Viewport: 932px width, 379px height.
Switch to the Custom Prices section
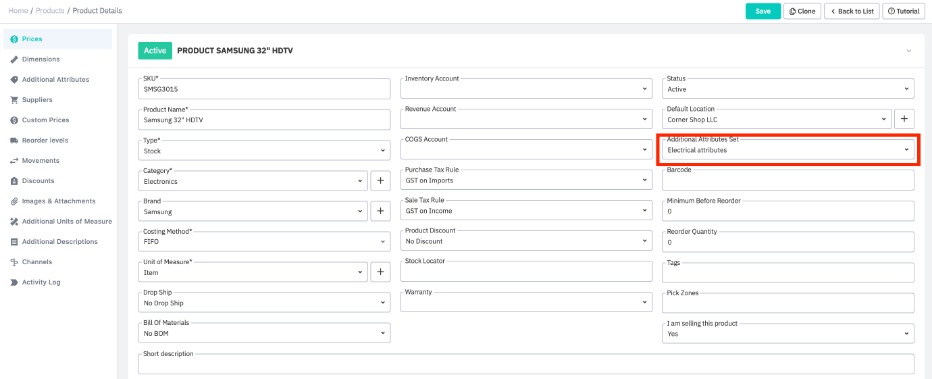click(46, 120)
